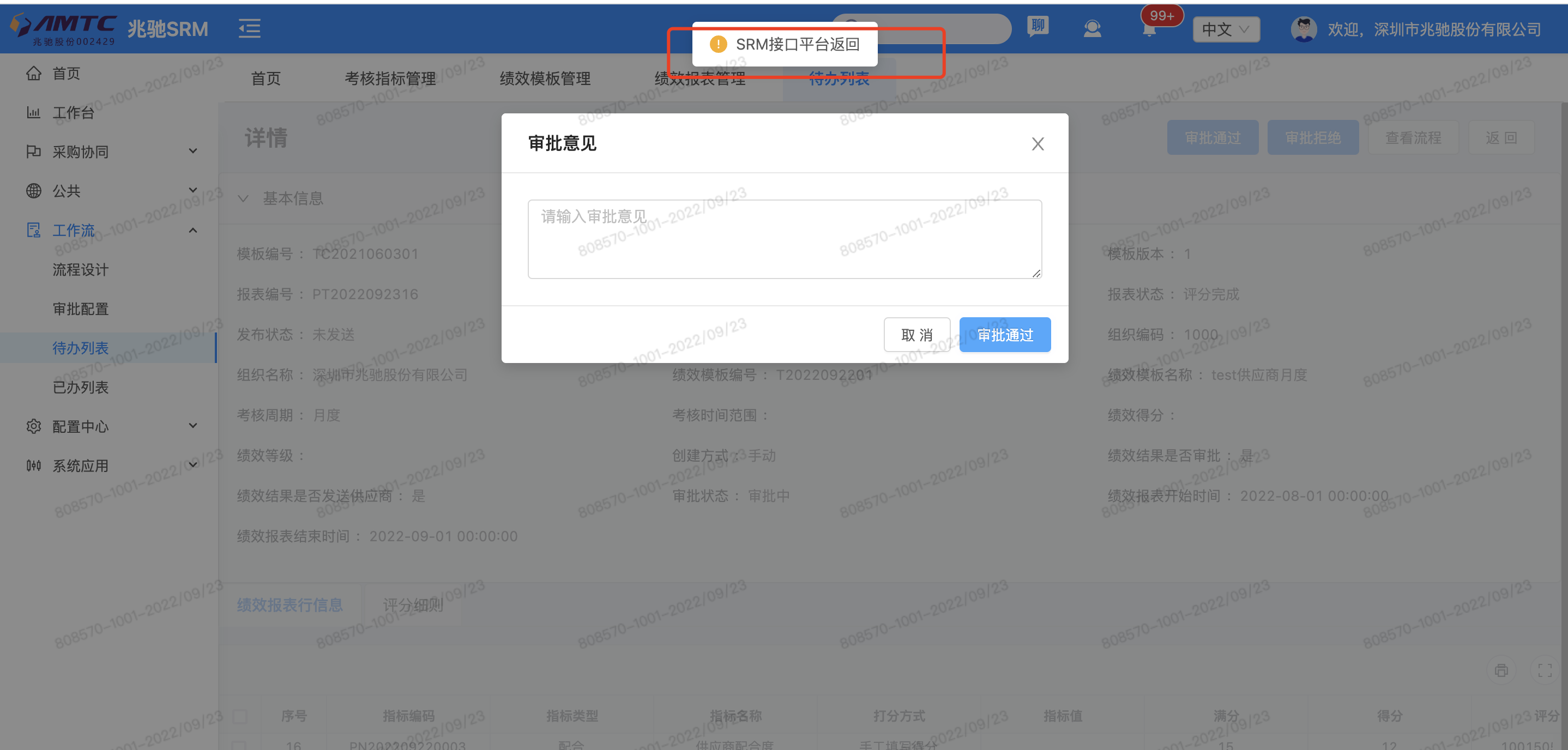Click the 公共 globe icon in sidebar
This screenshot has width=1568, height=750.
[x=33, y=191]
